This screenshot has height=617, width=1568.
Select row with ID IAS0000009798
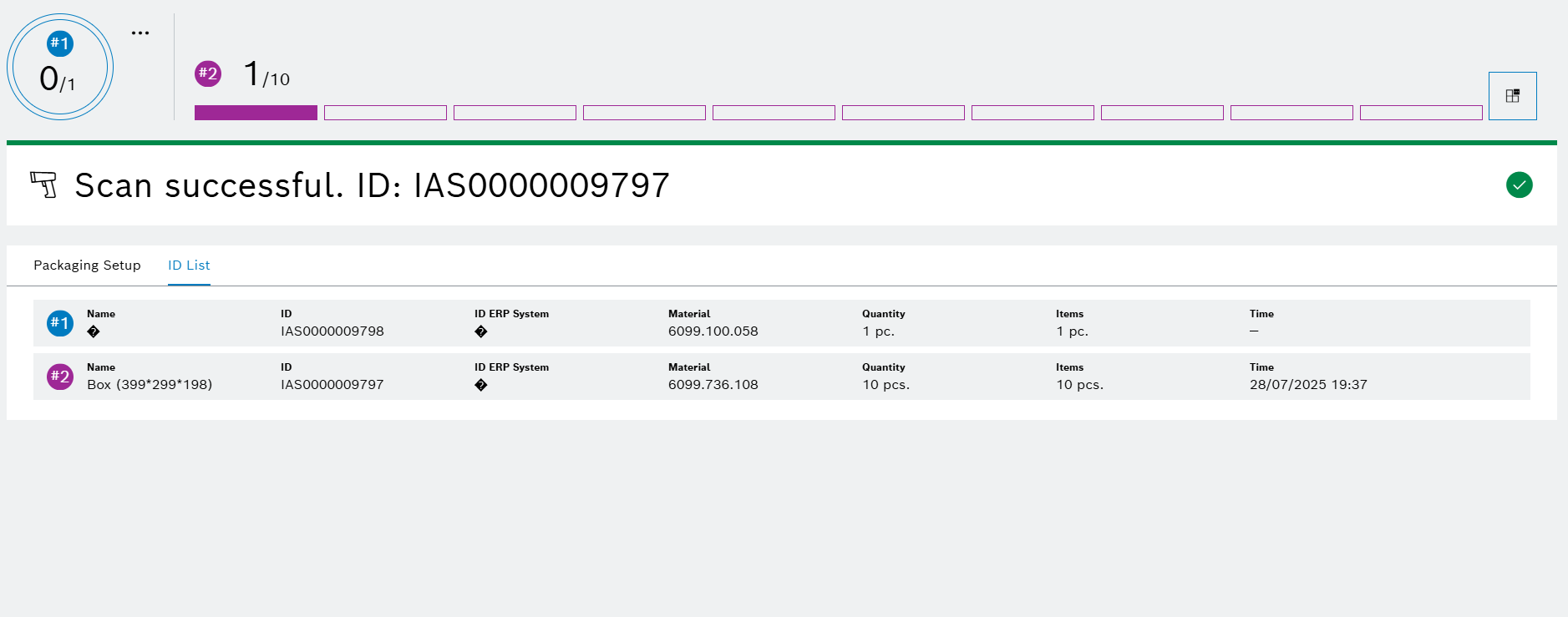click(332, 331)
